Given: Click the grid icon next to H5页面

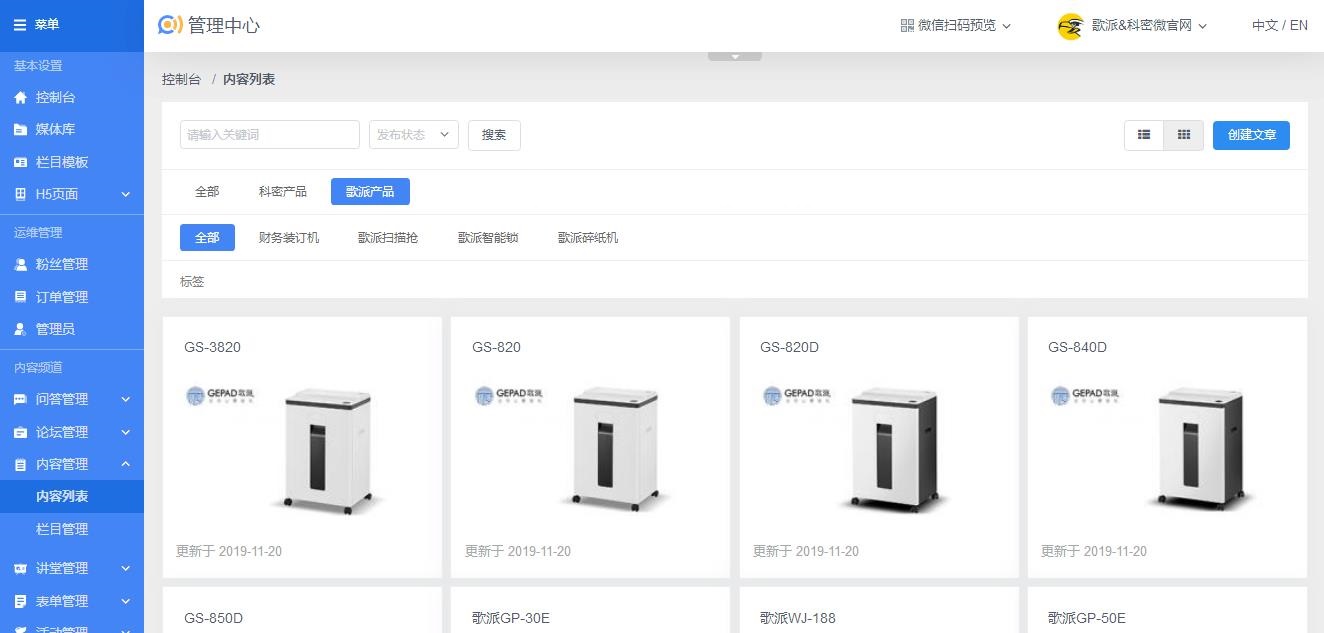Looking at the screenshot, I should [20, 194].
